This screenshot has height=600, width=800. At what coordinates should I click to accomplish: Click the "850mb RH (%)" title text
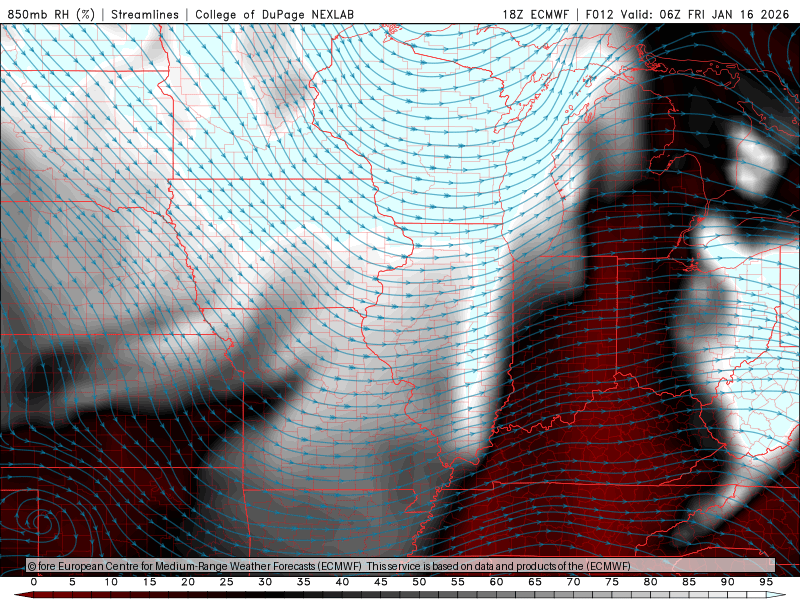(x=51, y=14)
